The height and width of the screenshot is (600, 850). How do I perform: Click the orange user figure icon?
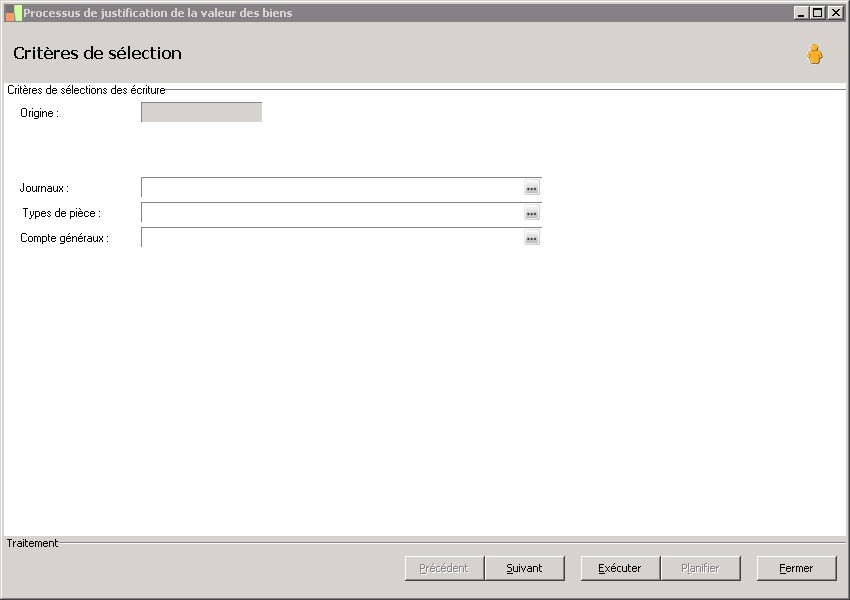click(814, 54)
